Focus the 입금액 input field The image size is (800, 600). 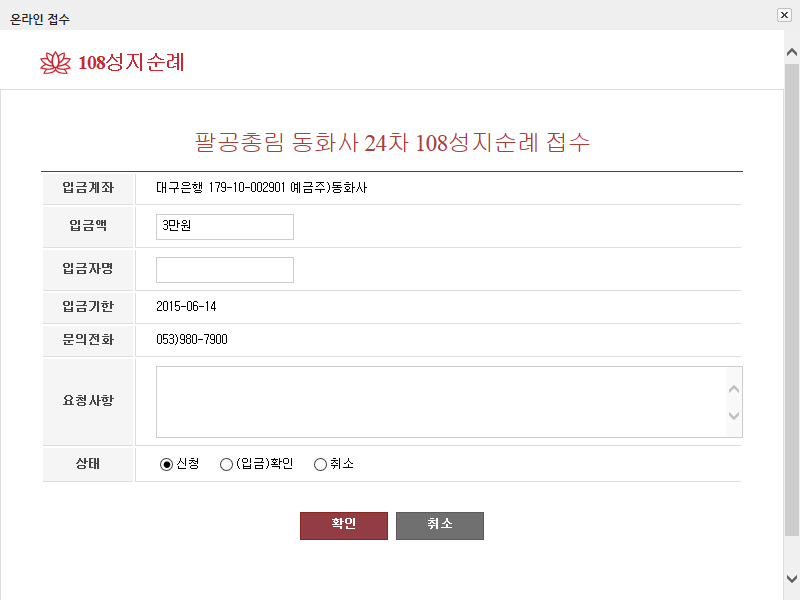point(225,227)
